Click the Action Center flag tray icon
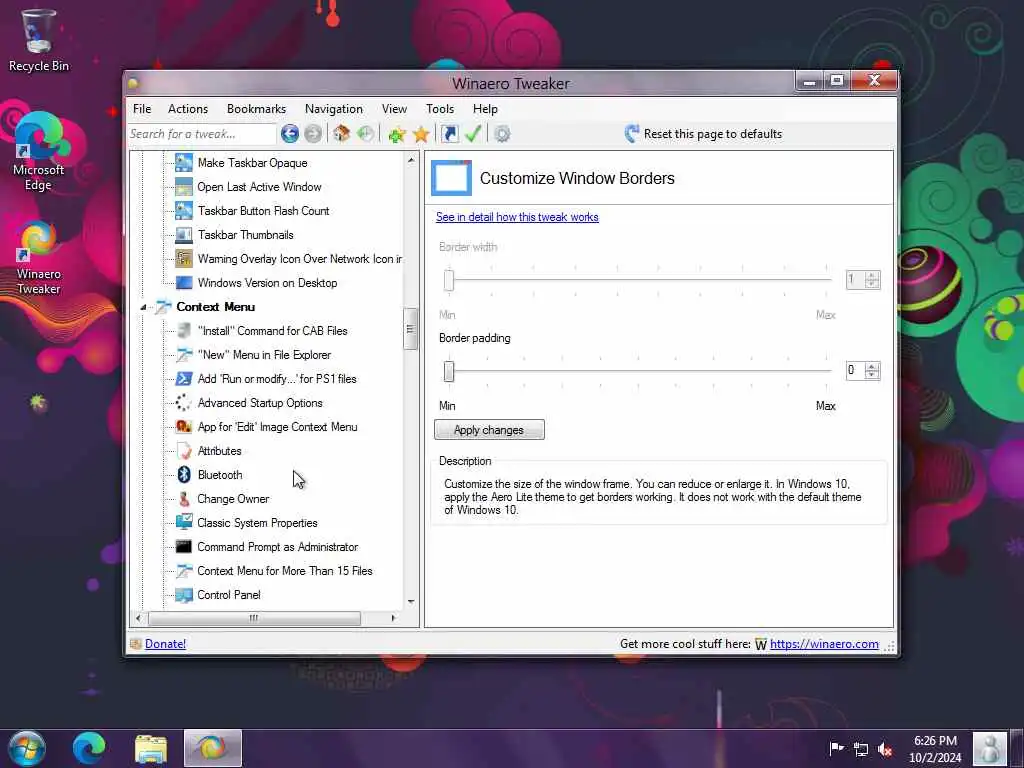1024x768 pixels. click(836, 749)
